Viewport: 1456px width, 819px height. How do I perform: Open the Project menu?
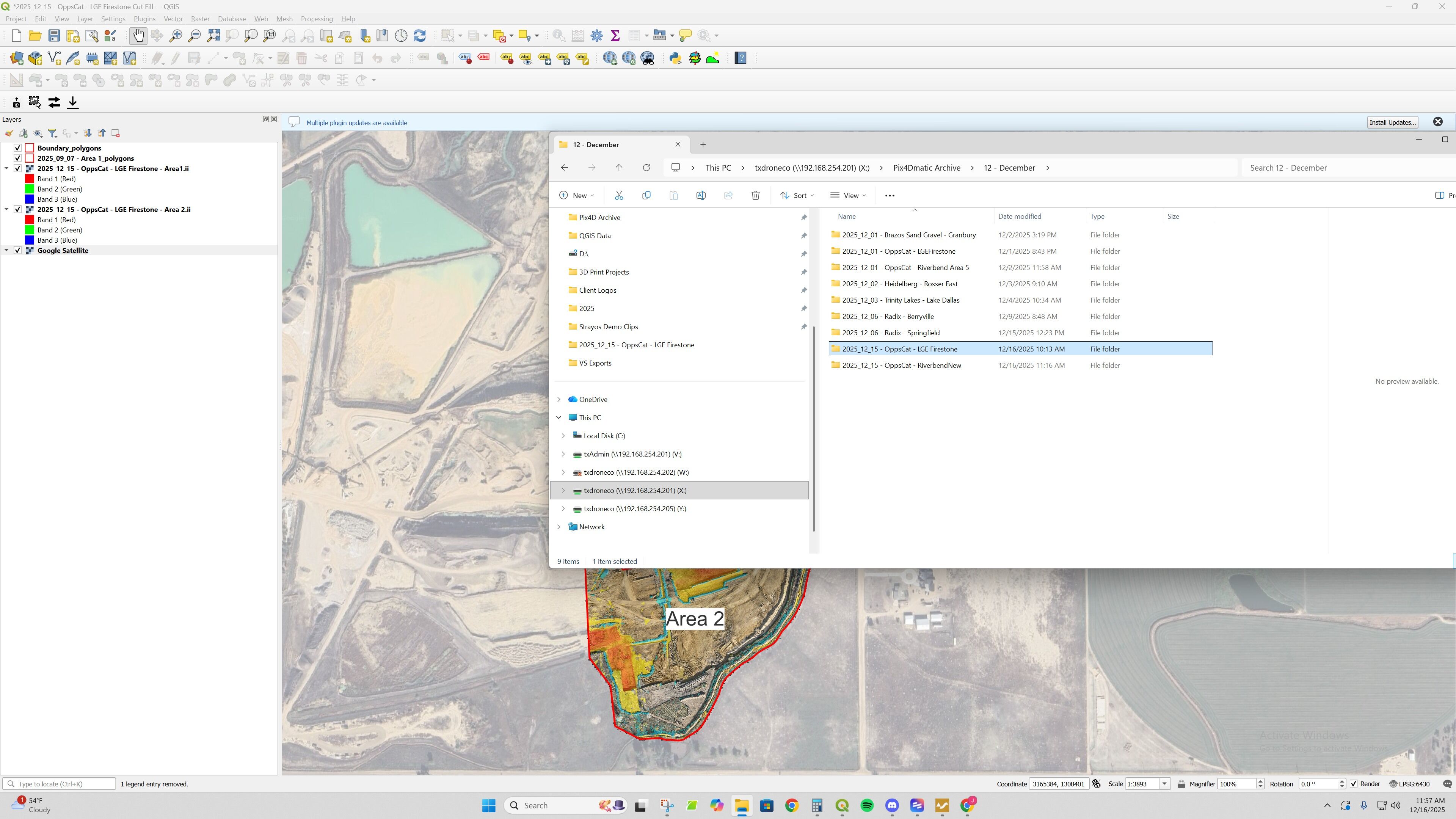[16, 19]
